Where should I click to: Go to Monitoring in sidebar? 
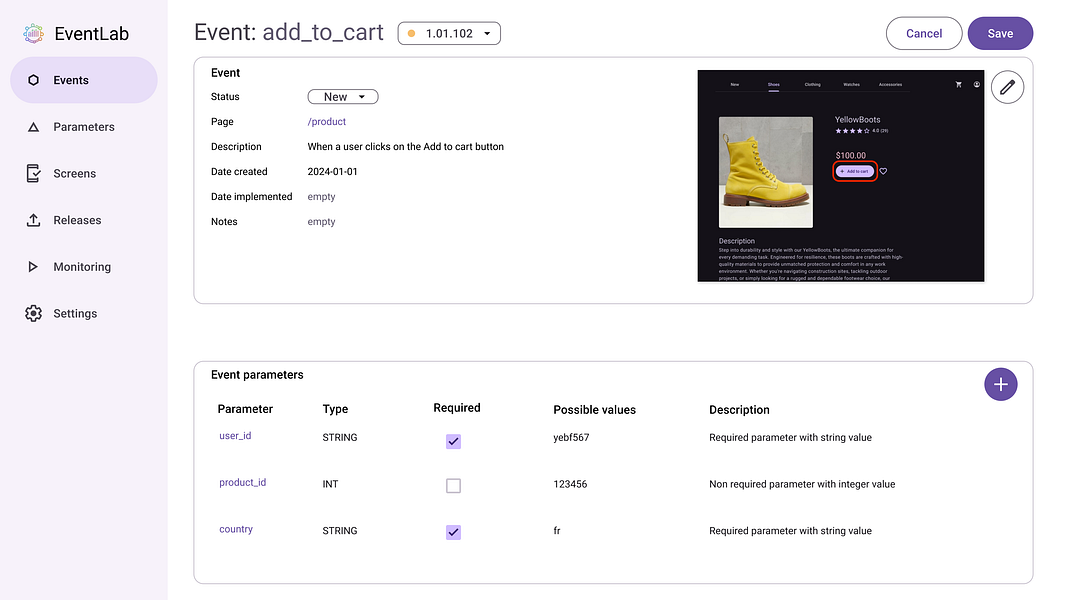pyautogui.click(x=82, y=267)
